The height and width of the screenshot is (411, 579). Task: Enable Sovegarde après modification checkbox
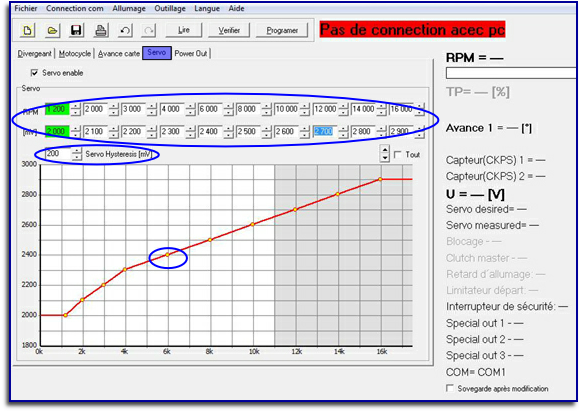tap(450, 388)
